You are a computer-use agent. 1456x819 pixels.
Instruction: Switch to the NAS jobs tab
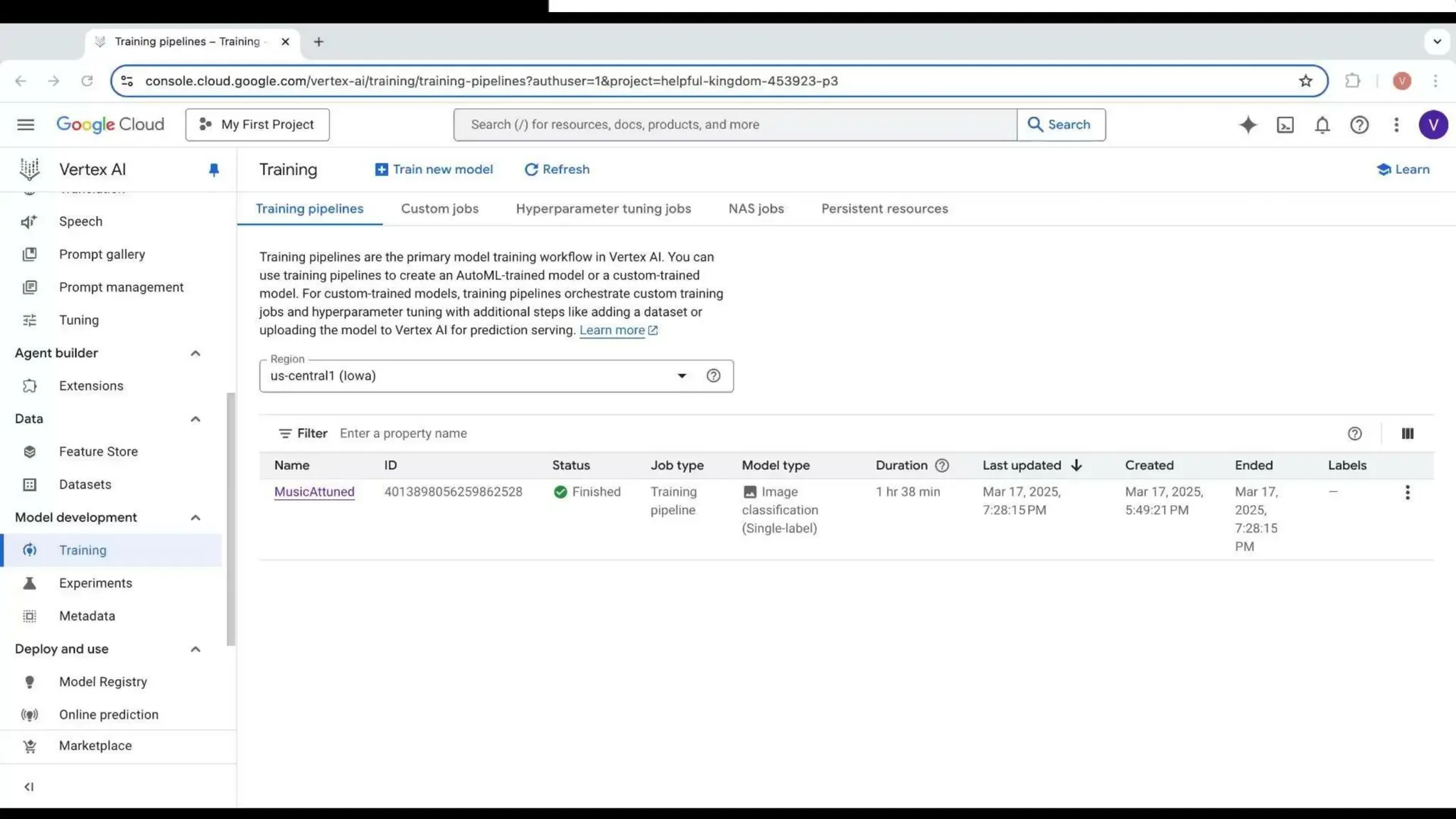click(756, 208)
